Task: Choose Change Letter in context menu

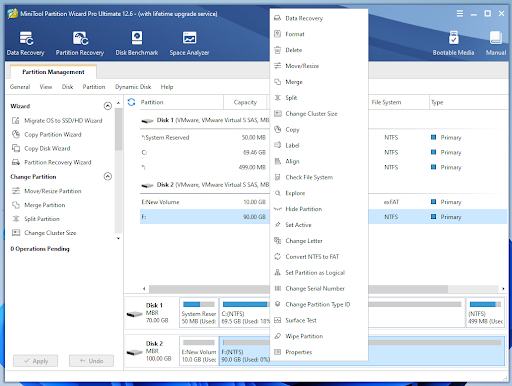Action: point(319,241)
